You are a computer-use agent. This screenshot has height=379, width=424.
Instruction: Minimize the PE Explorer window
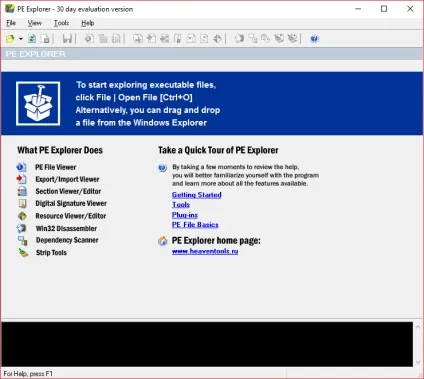(358, 9)
